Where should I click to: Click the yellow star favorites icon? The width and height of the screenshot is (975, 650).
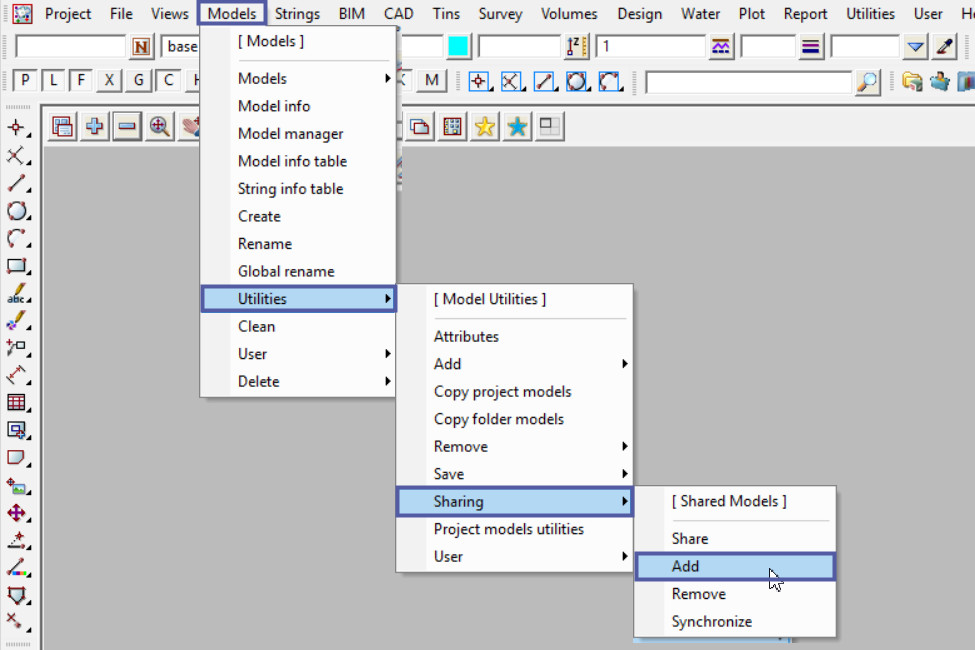485,127
